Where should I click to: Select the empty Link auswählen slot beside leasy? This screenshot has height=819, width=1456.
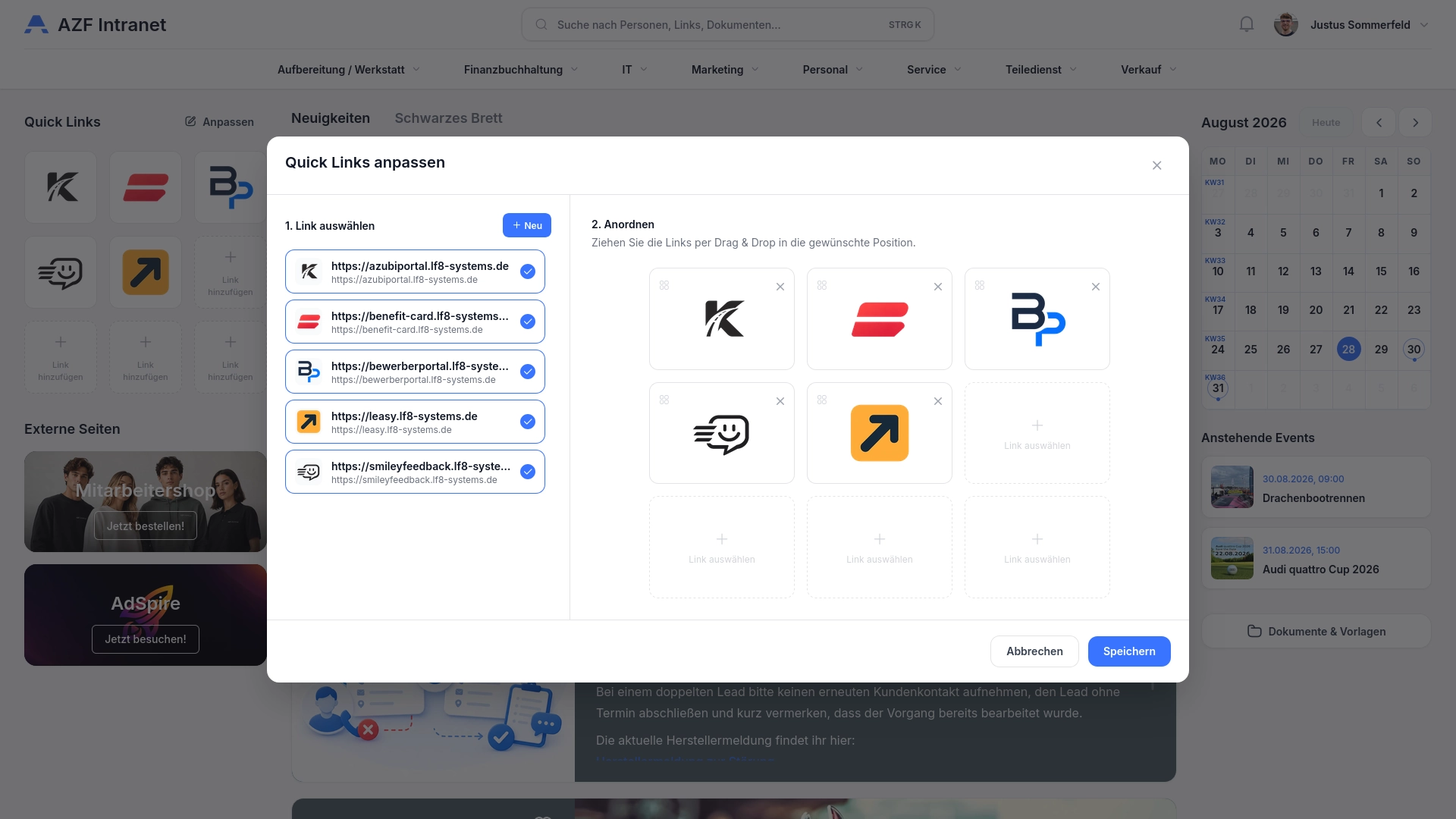tap(1037, 433)
